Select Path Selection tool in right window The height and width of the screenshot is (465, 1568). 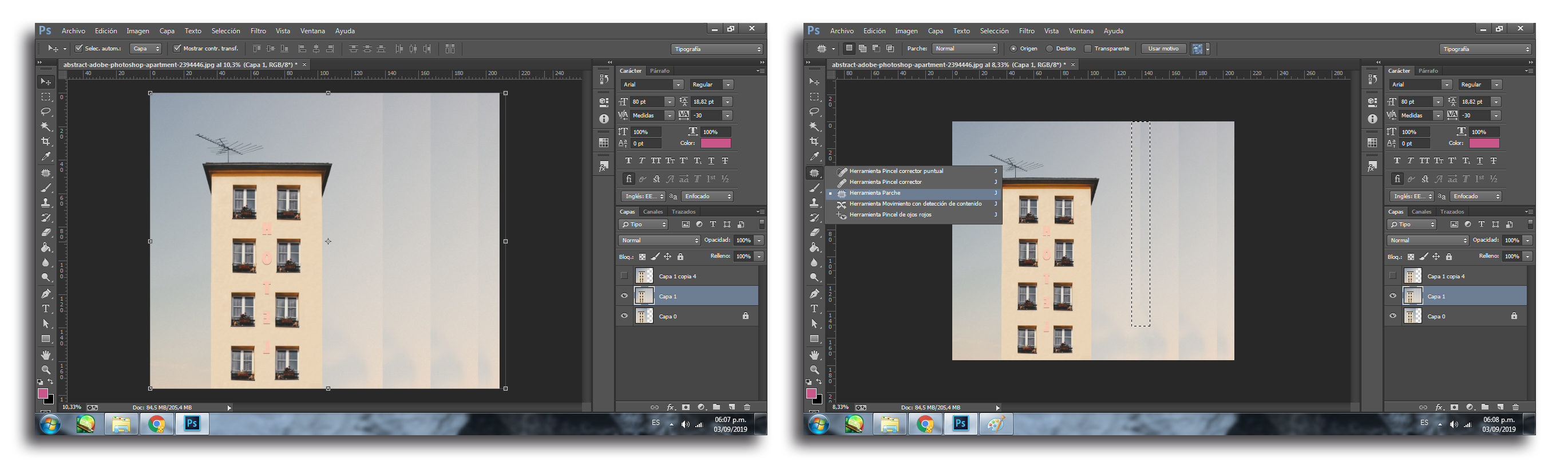pos(814,324)
